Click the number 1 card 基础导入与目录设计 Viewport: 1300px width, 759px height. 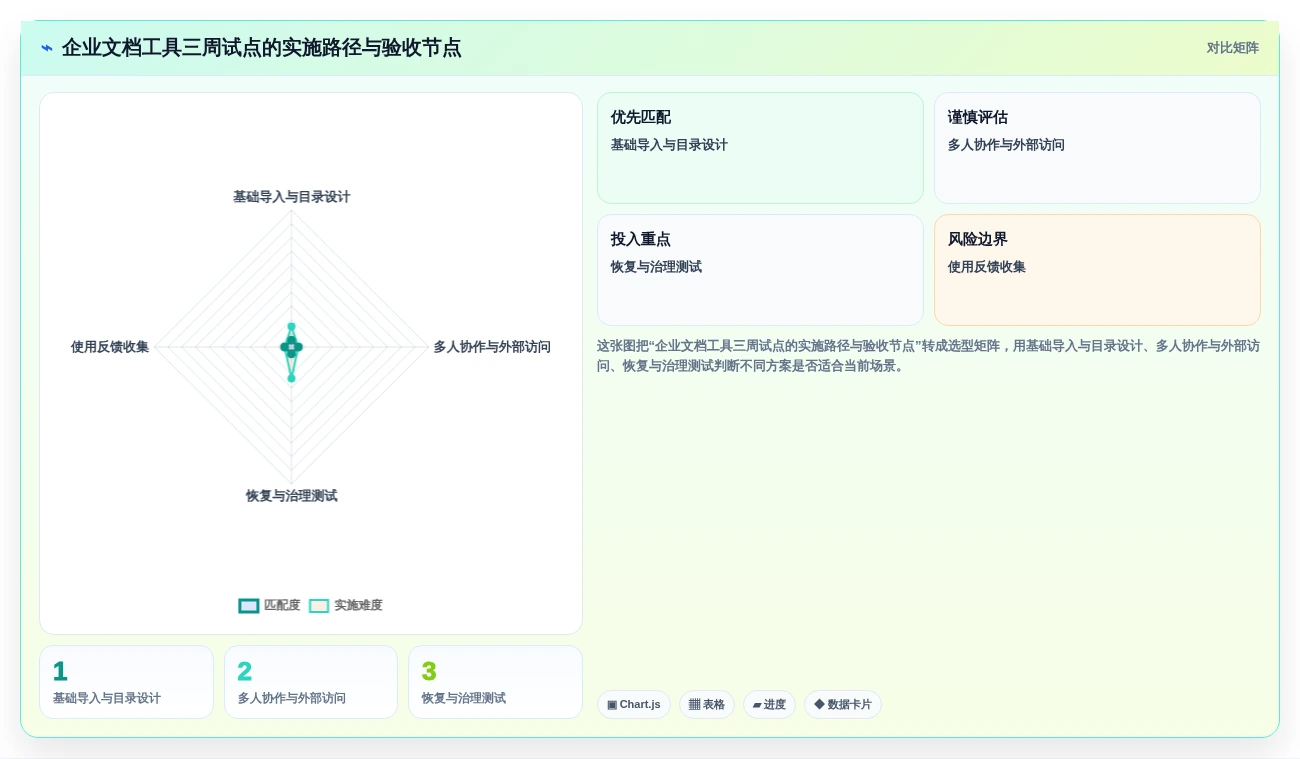coord(126,682)
